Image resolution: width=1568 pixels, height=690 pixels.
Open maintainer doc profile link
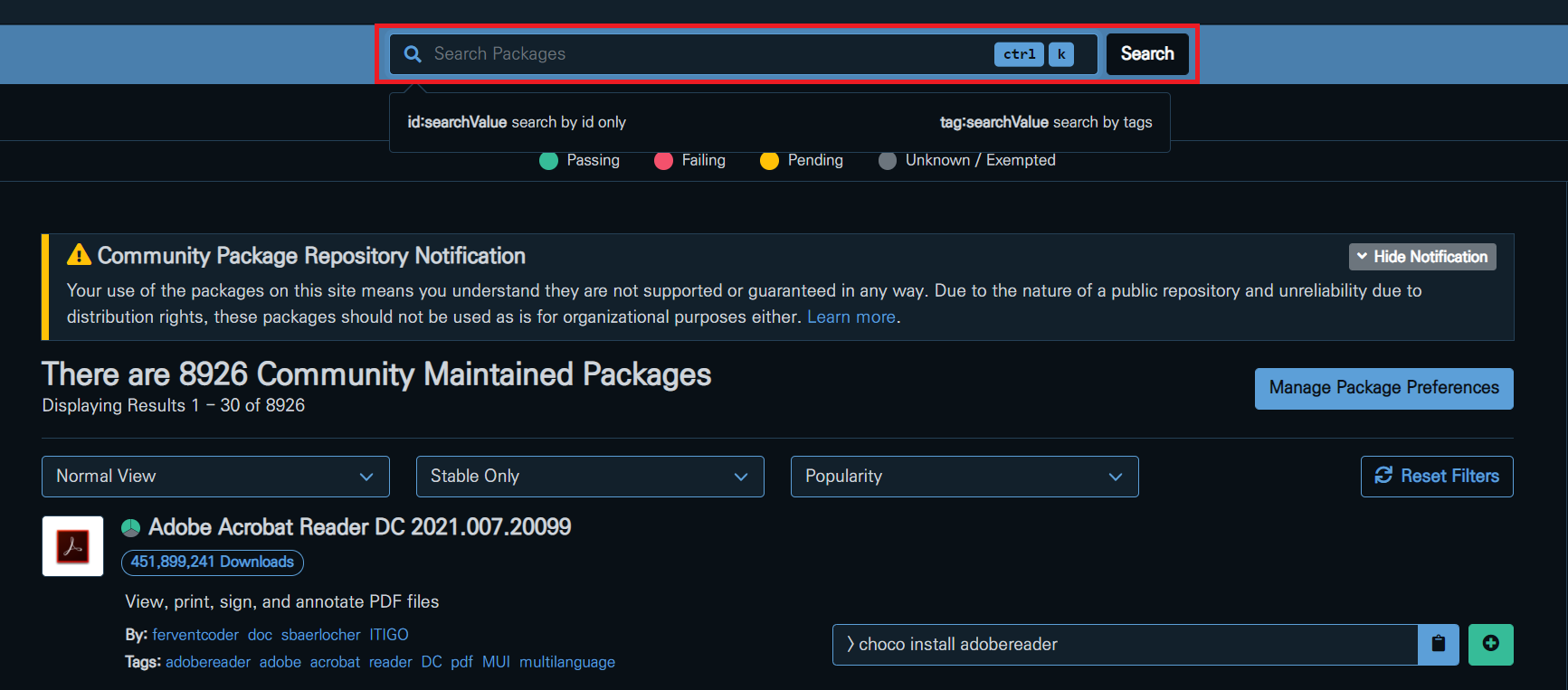[x=260, y=635]
